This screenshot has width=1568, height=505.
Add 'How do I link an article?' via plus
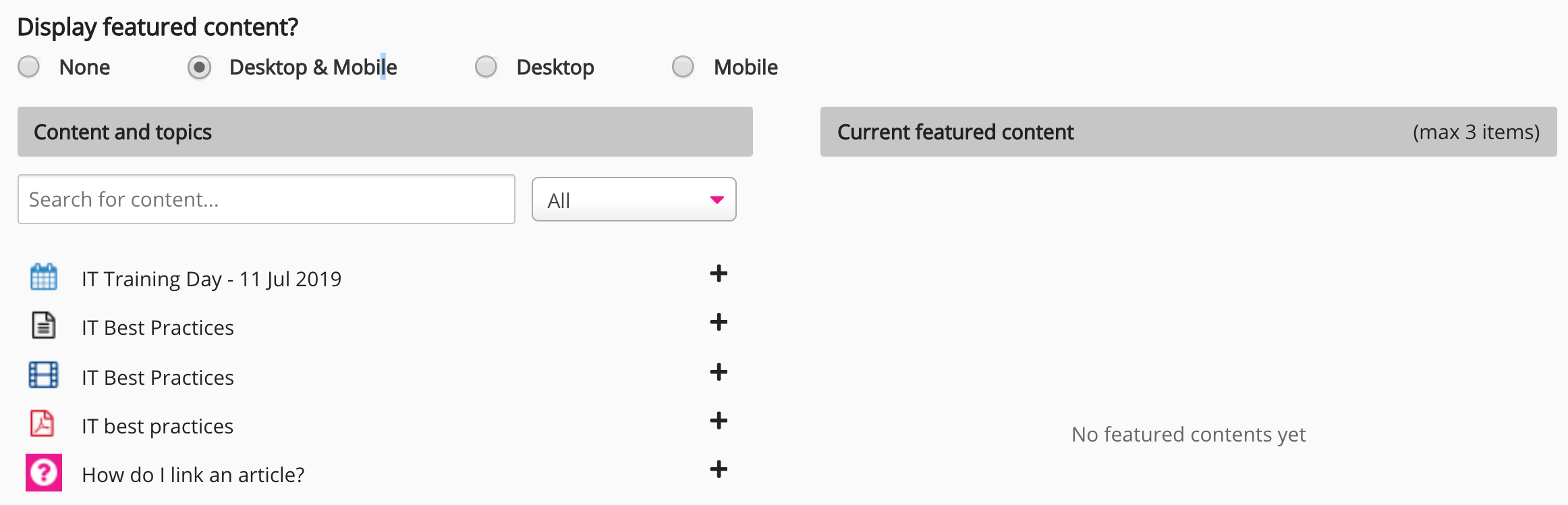point(719,470)
